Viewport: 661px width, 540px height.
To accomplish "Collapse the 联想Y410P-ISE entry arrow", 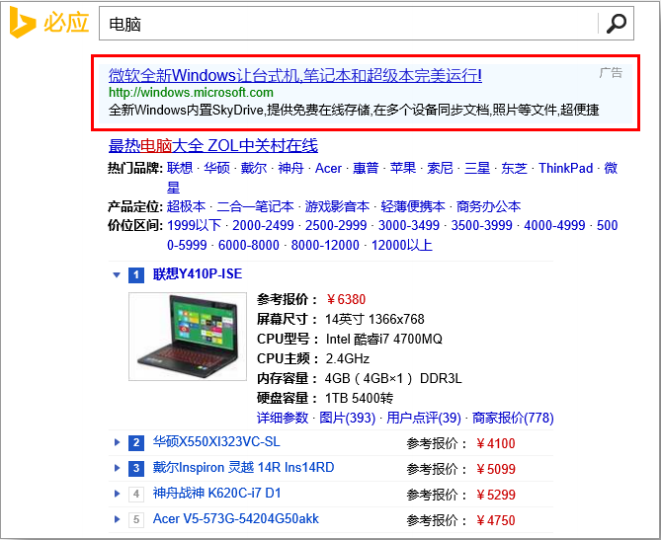I will pyautogui.click(x=117, y=275).
